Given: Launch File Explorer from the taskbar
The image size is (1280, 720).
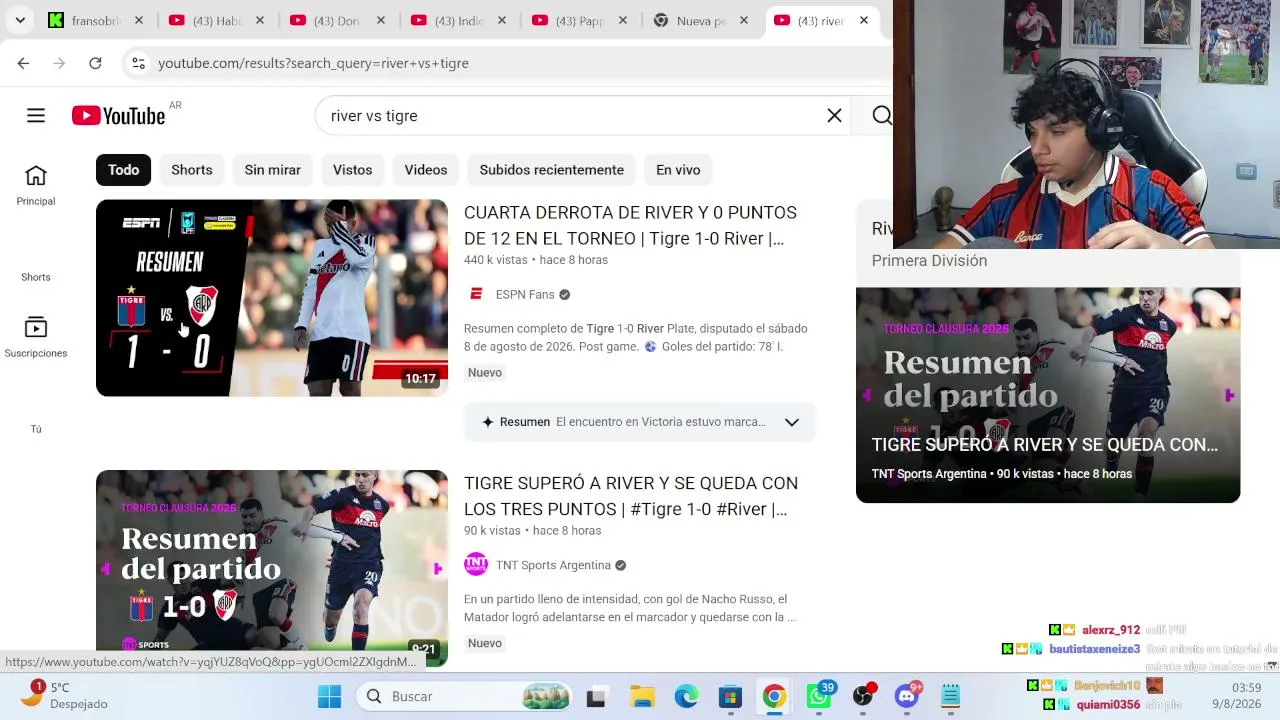Looking at the screenshot, I should [642, 696].
